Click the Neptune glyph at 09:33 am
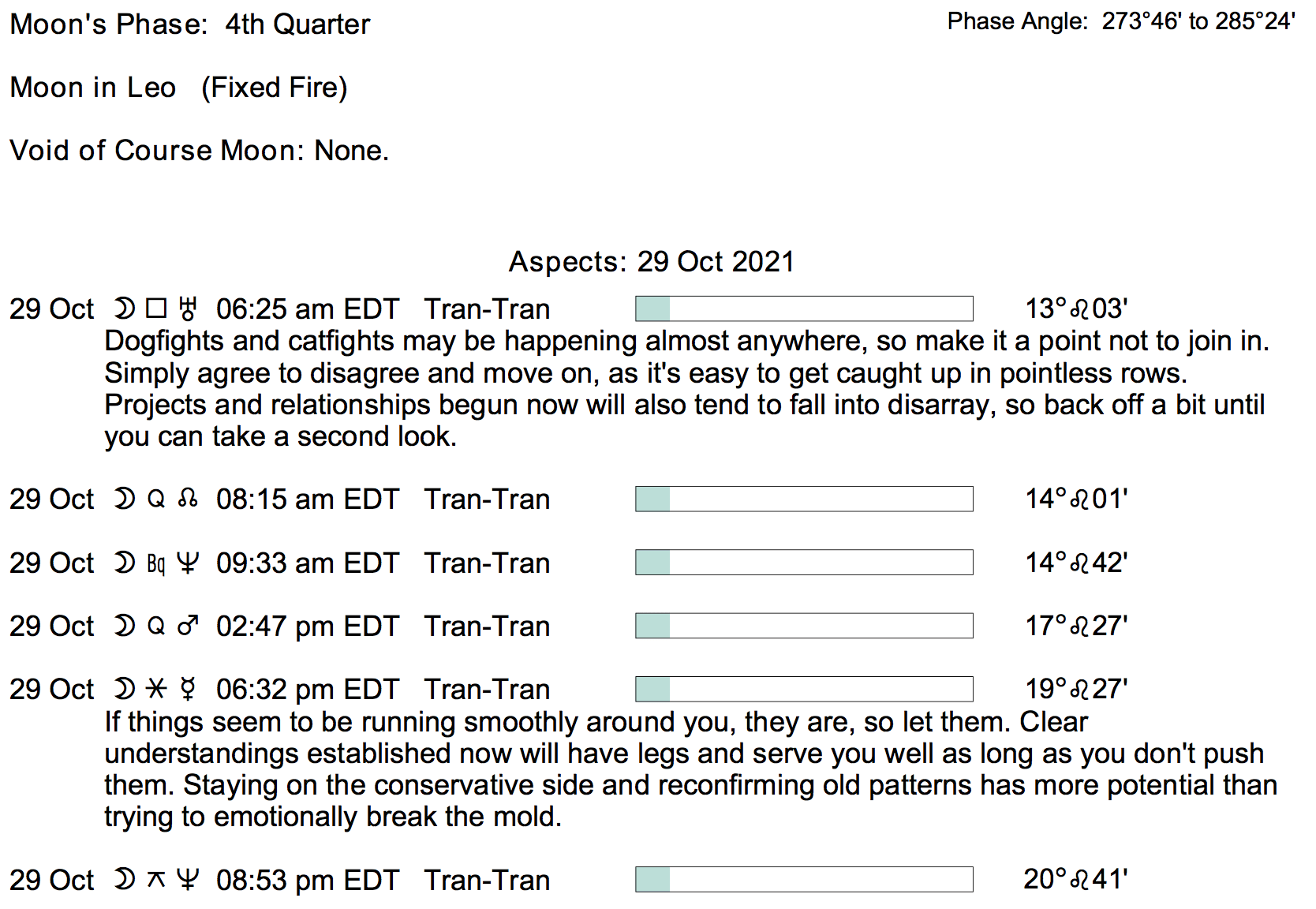 (x=187, y=563)
